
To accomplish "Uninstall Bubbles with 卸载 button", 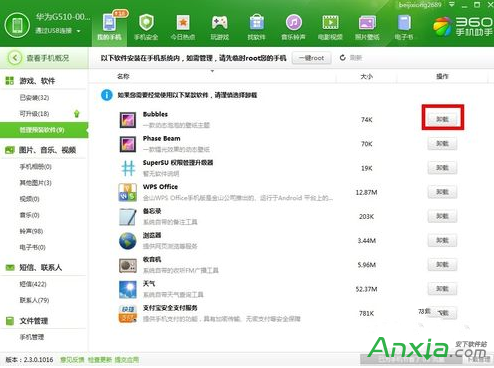I will [x=442, y=119].
